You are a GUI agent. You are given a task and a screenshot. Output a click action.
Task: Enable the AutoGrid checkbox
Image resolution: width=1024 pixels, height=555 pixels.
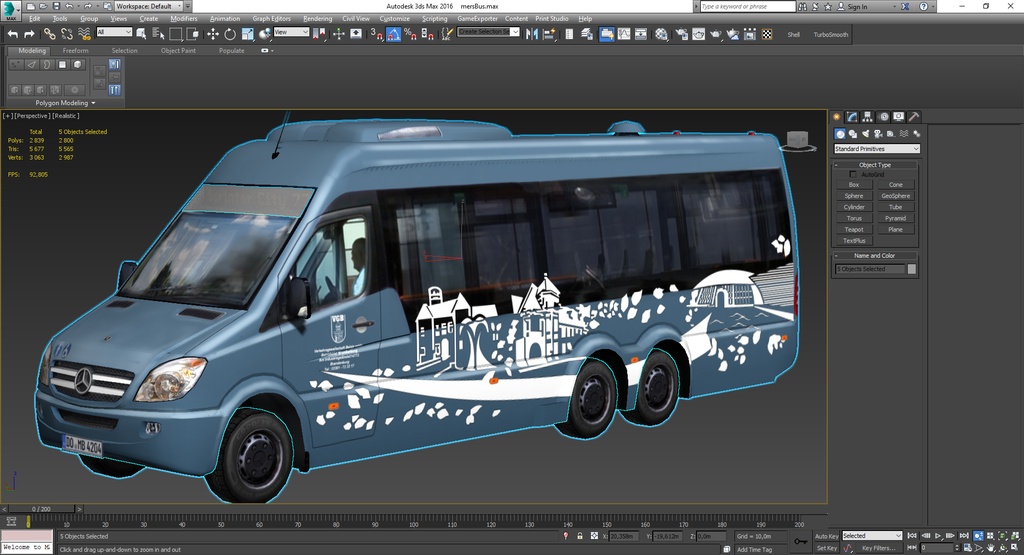point(853,175)
